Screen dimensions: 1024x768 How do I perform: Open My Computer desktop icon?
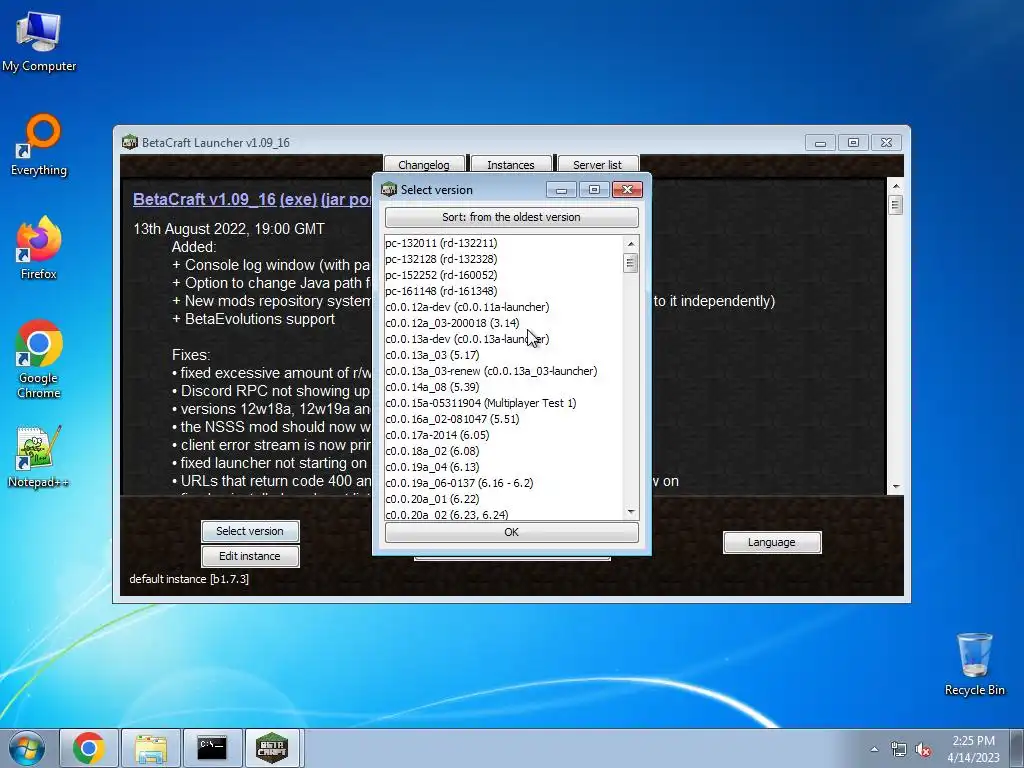point(39,42)
